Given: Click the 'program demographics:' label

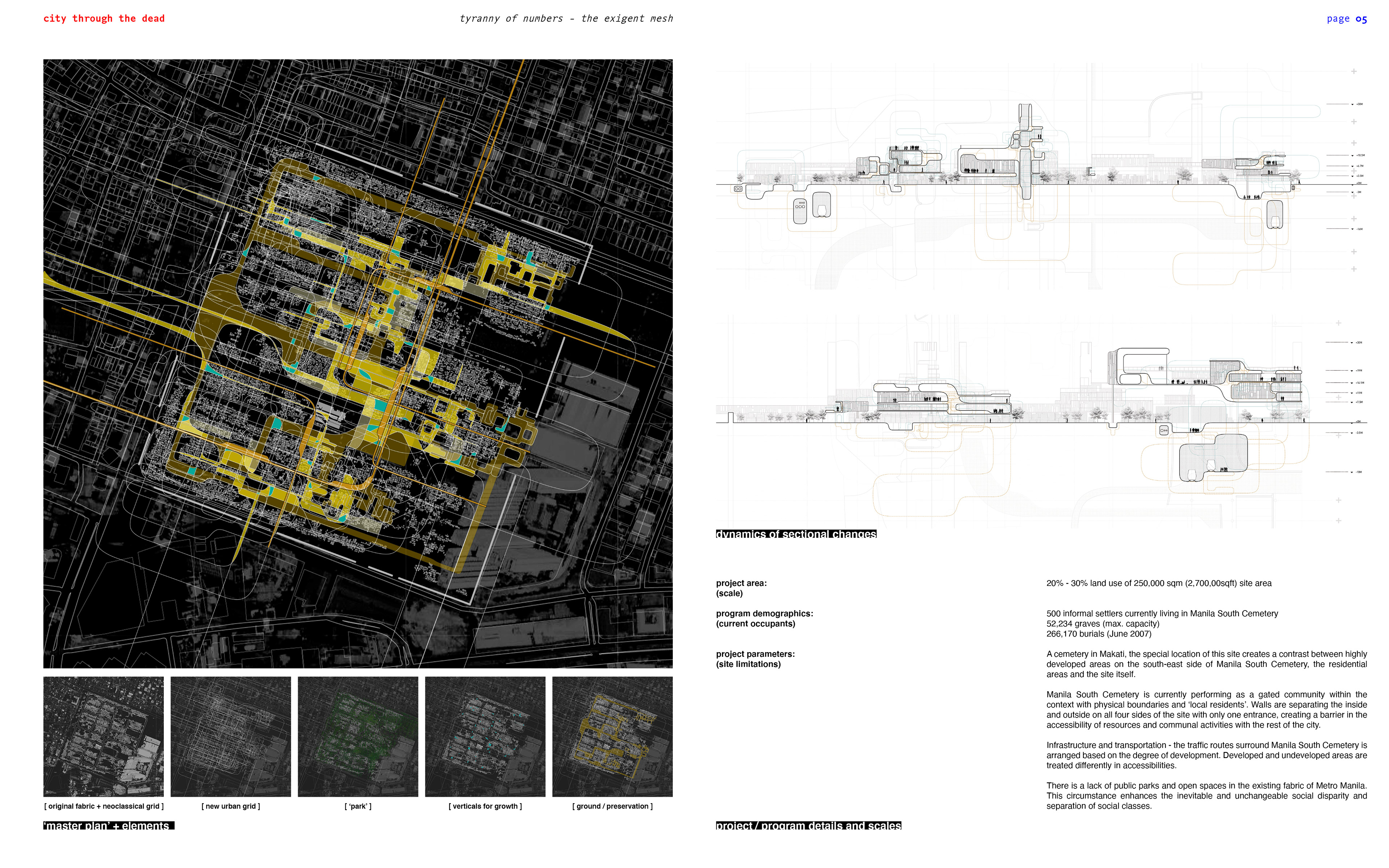Looking at the screenshot, I should coord(764,614).
